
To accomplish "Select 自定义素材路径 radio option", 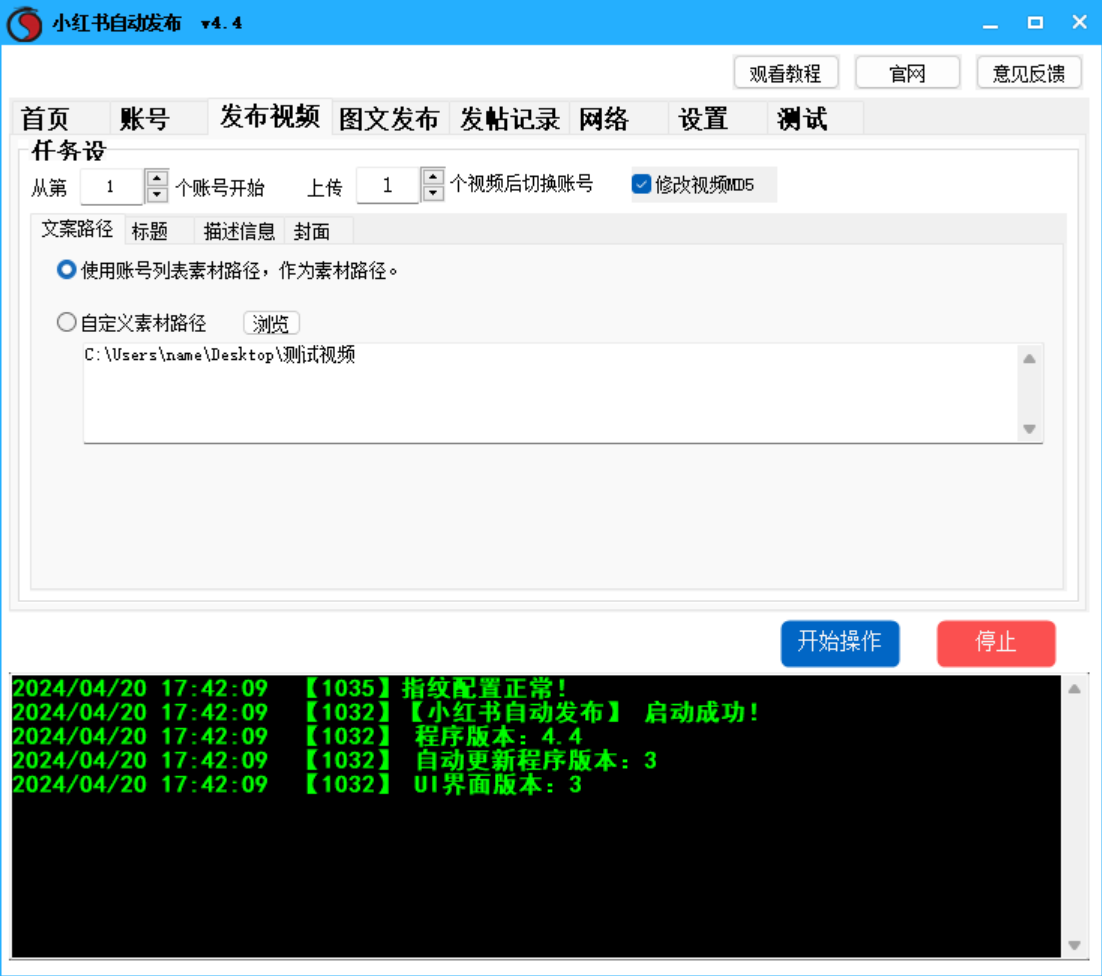I will pos(67,323).
